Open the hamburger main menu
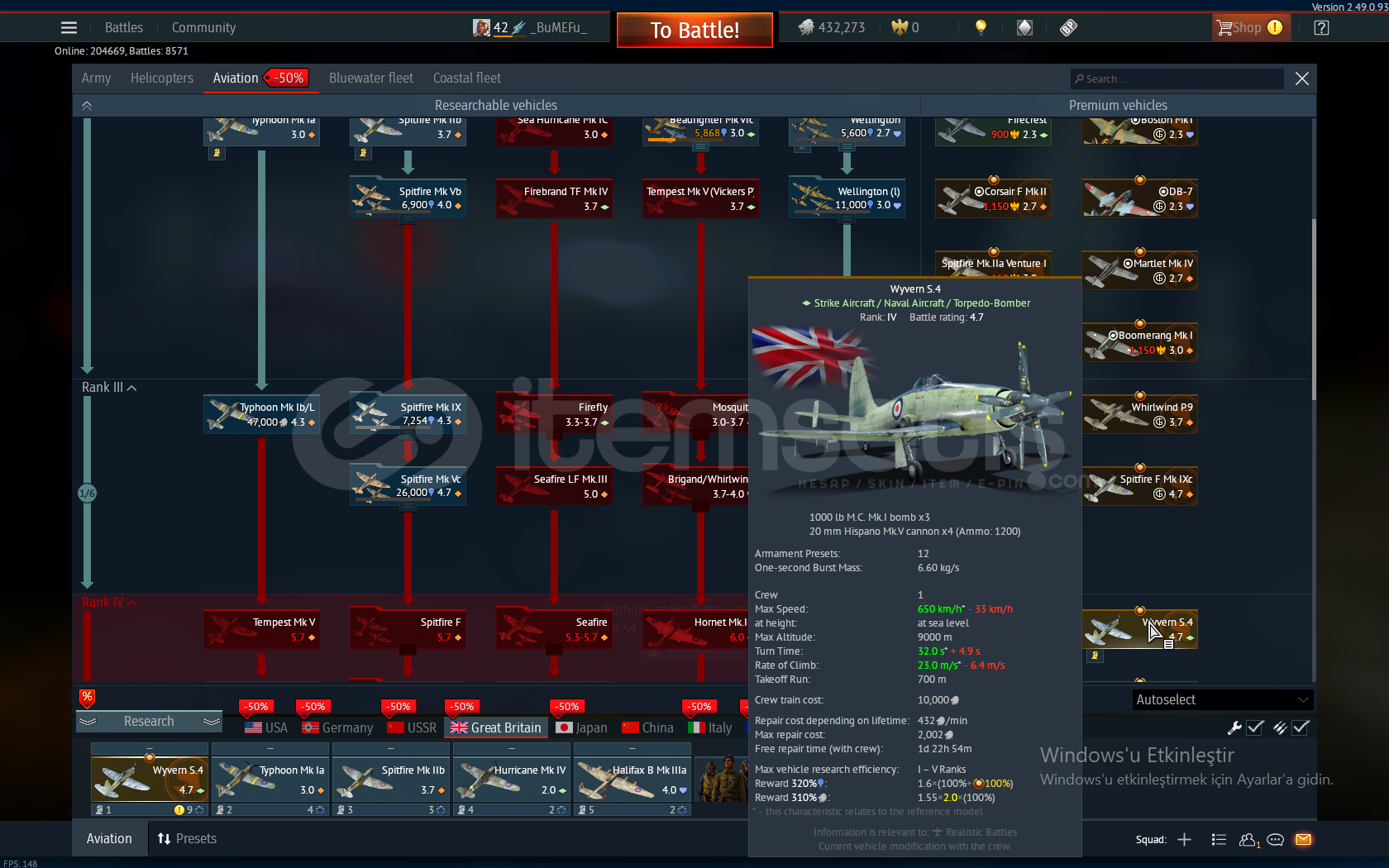 69,28
